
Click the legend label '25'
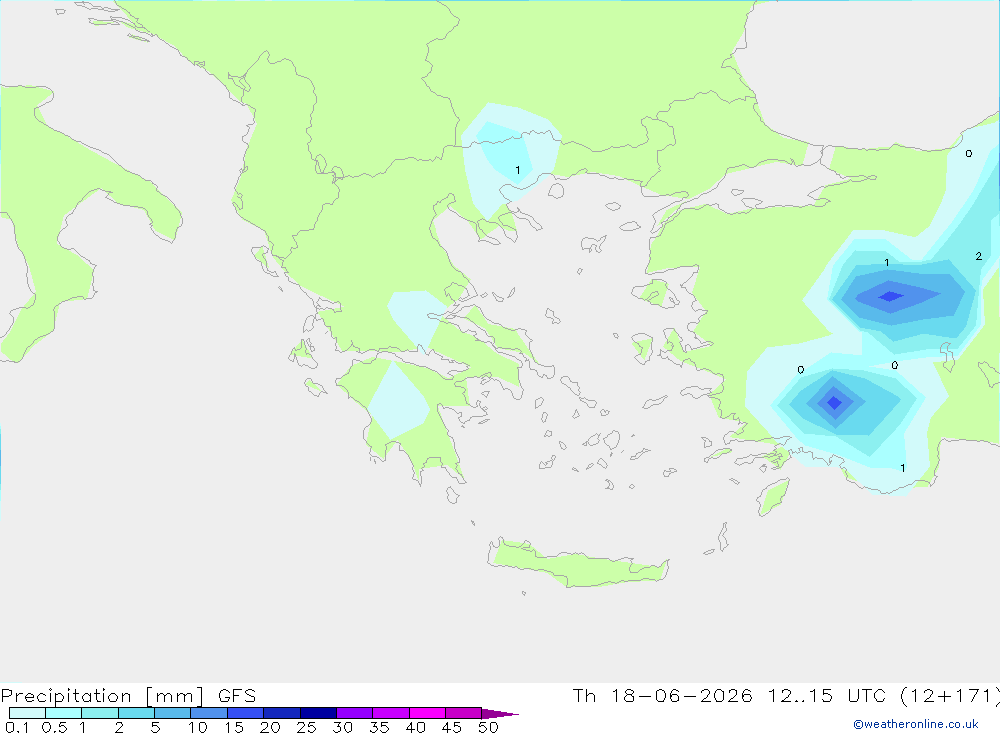coord(307,727)
